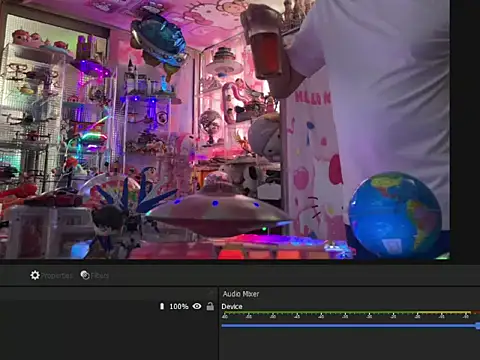Click the blue planet balloon in preview
This screenshot has width=480, height=360.
point(158,42)
